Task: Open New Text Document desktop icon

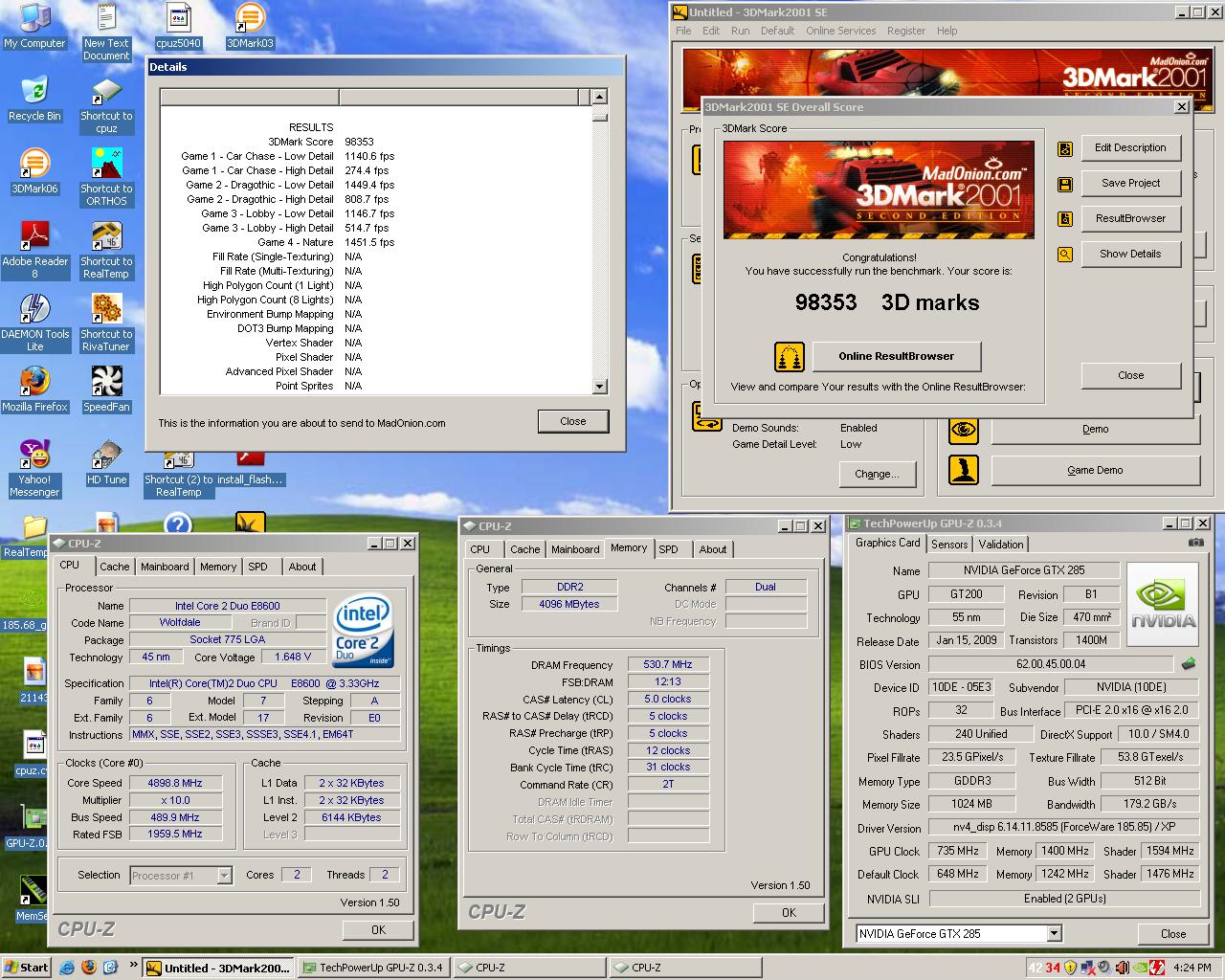Action: point(106,32)
